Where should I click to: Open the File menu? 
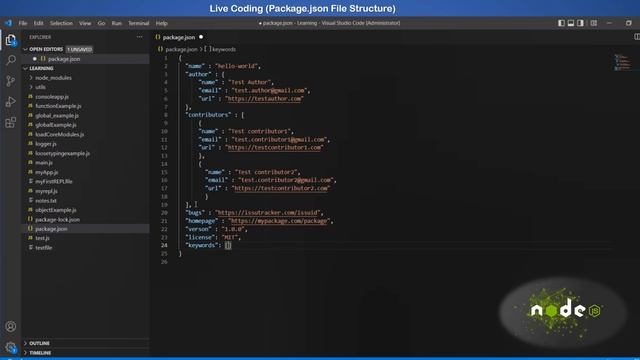tap(23, 23)
